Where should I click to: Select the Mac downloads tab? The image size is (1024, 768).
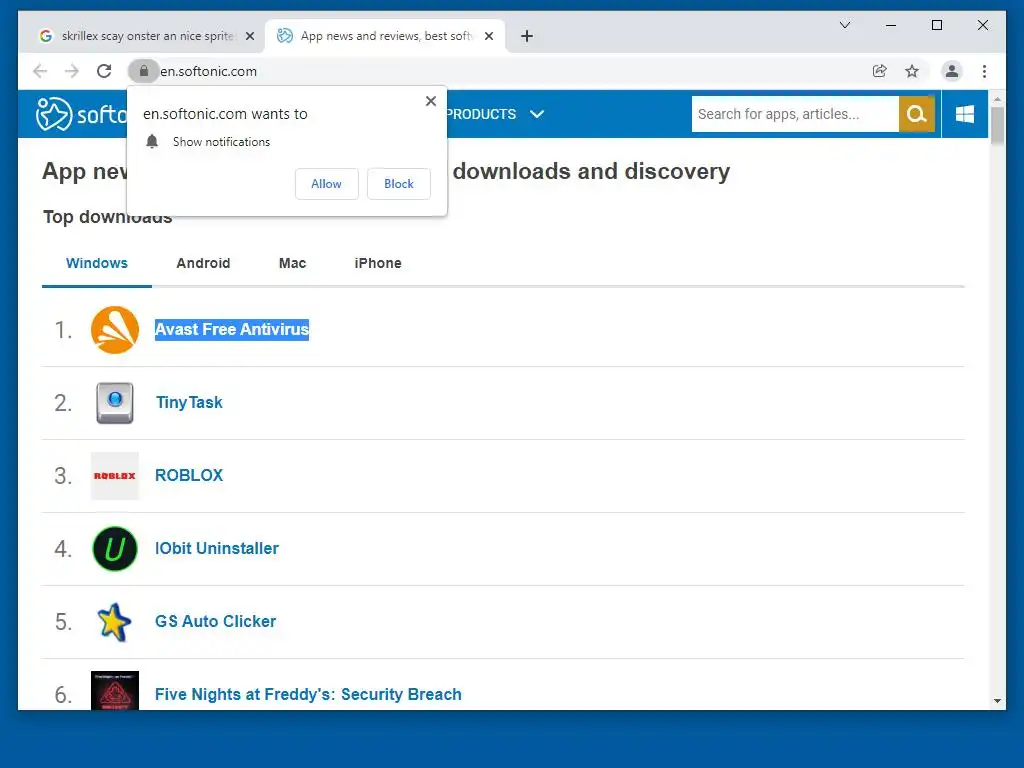tap(292, 263)
